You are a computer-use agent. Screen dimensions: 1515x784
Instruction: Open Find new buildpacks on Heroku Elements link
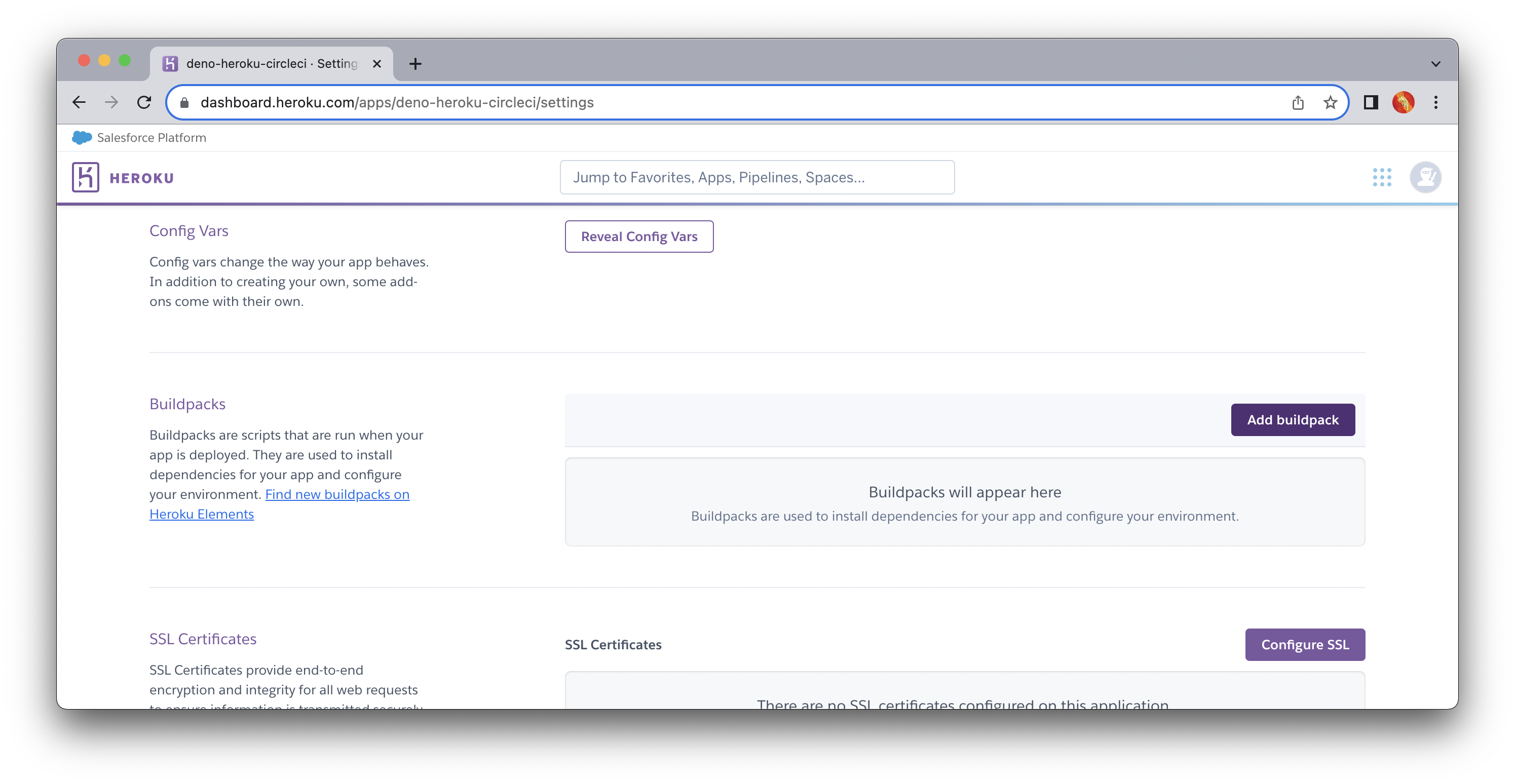click(x=337, y=494)
